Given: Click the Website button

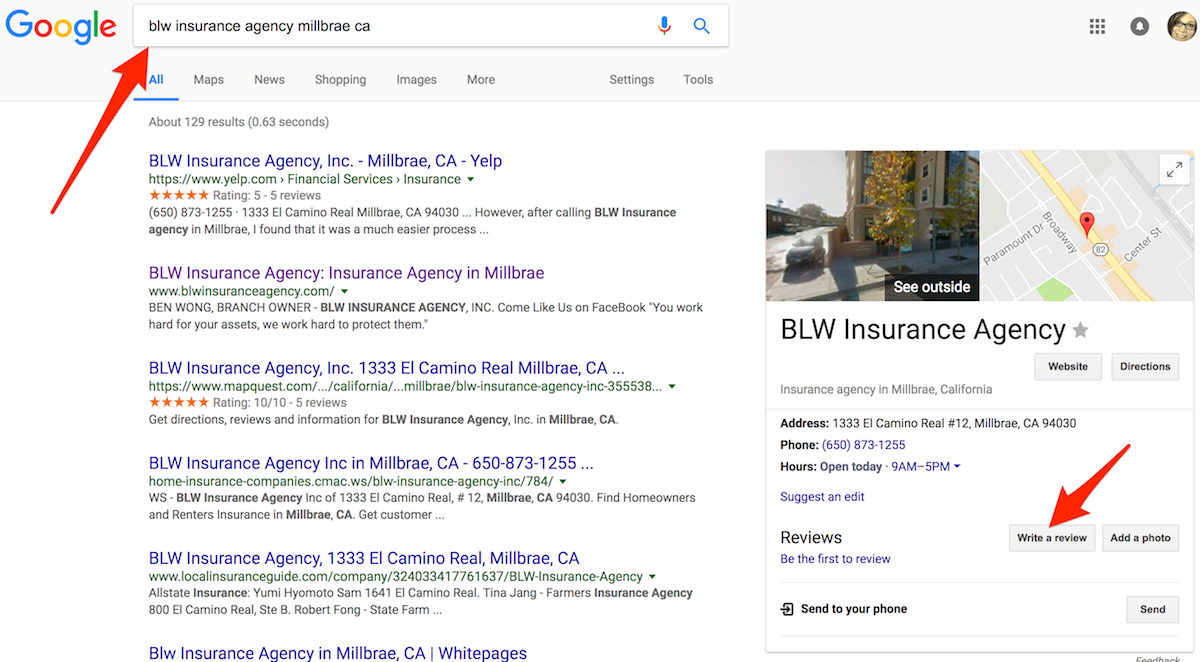Looking at the screenshot, I should coord(1068,367).
